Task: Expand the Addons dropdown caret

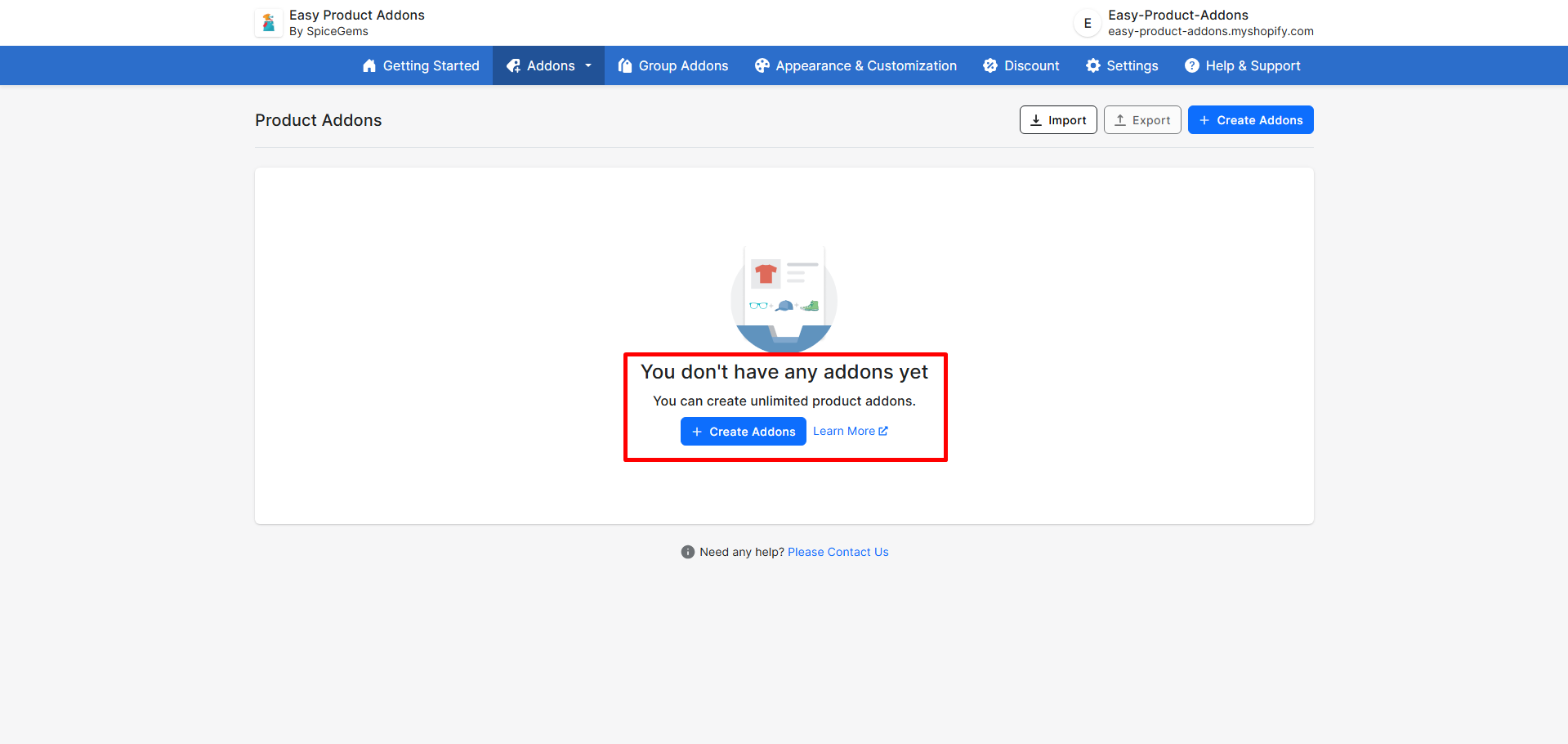Action: [588, 66]
